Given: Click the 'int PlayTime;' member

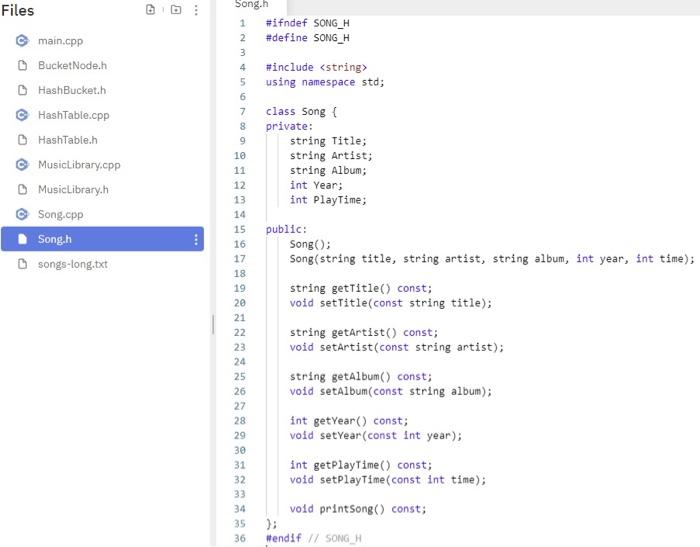Looking at the screenshot, I should [x=328, y=200].
